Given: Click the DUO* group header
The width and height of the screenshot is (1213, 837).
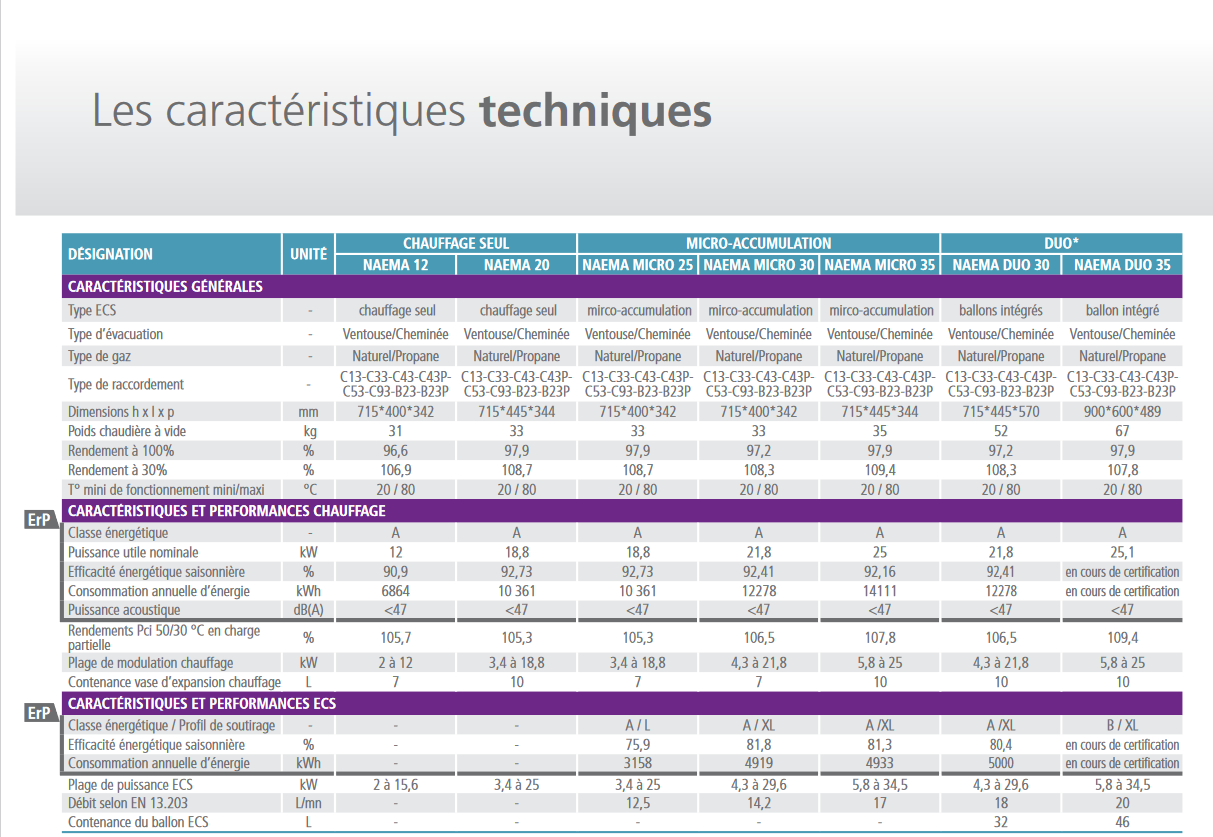Looking at the screenshot, I should pyautogui.click(x=1062, y=243).
